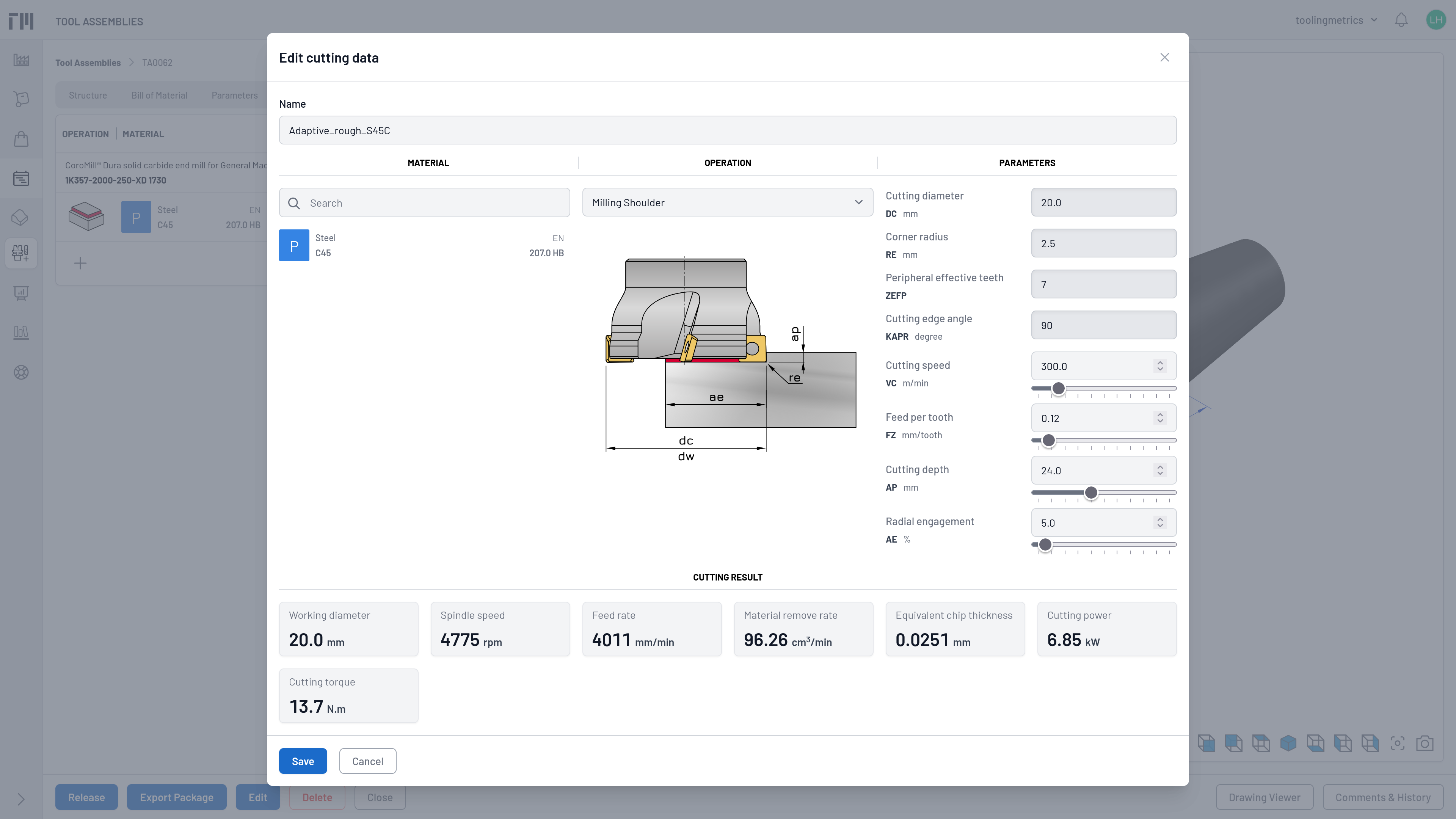Open the support lifebuoy sidebar icon

(21, 372)
